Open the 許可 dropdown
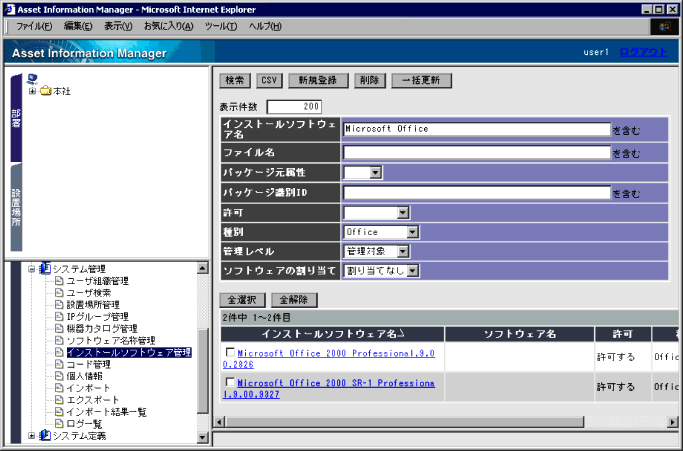683x451 pixels. pos(403,213)
